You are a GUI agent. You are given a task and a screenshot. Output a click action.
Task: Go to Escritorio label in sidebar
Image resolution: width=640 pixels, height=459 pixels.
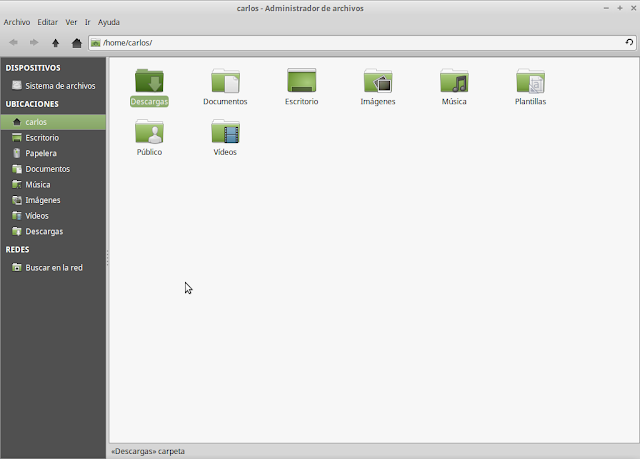pos(42,137)
